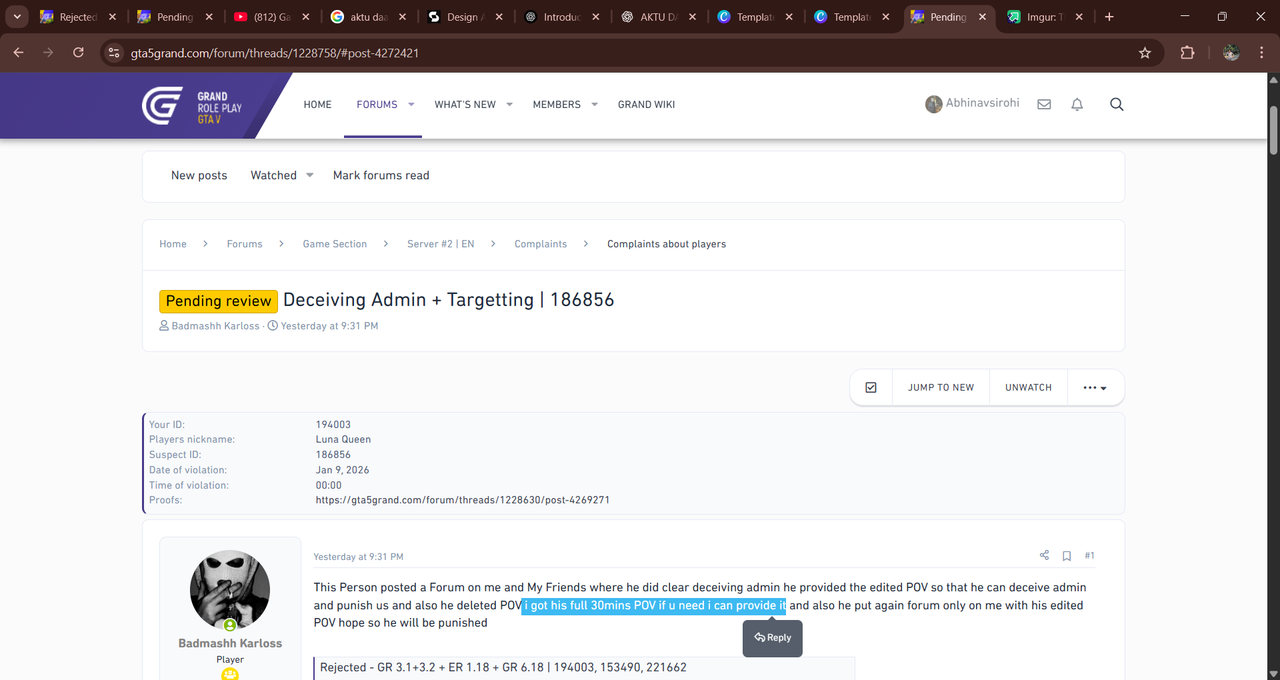
Task: View site information icon in address bar
Action: (113, 53)
